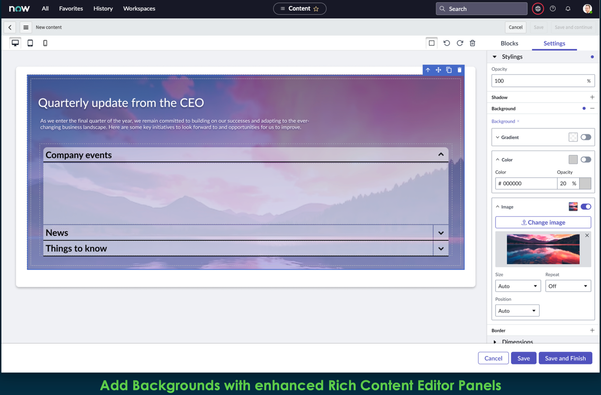This screenshot has width=601, height=395.
Task: Expand the Dimensions section
Action: coord(494,341)
